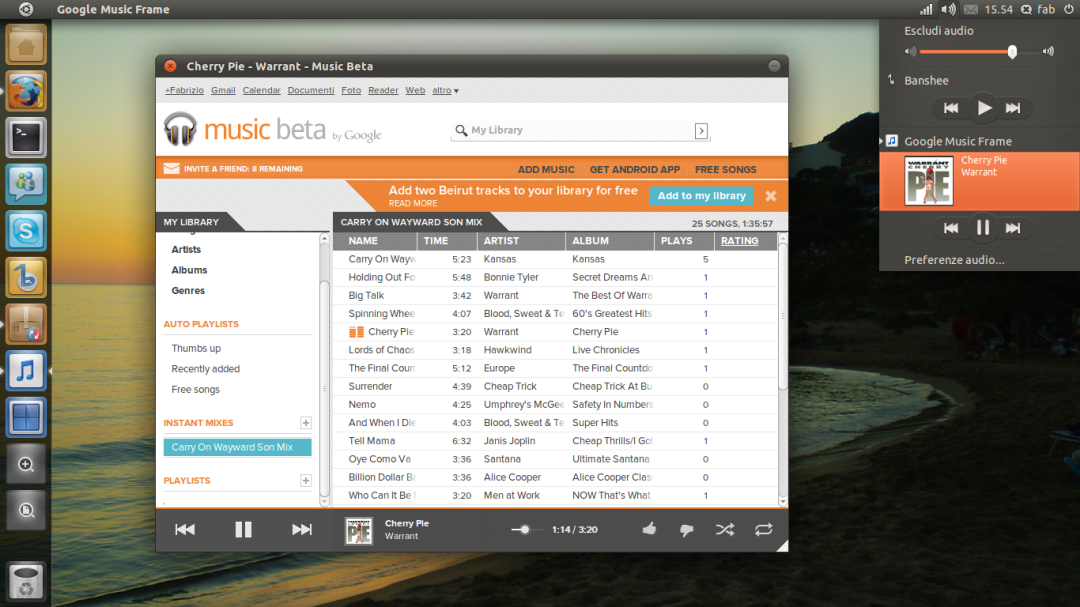Click Cherry Pie album thumbnail in sound menu
This screenshot has height=607, width=1080.
928,181
